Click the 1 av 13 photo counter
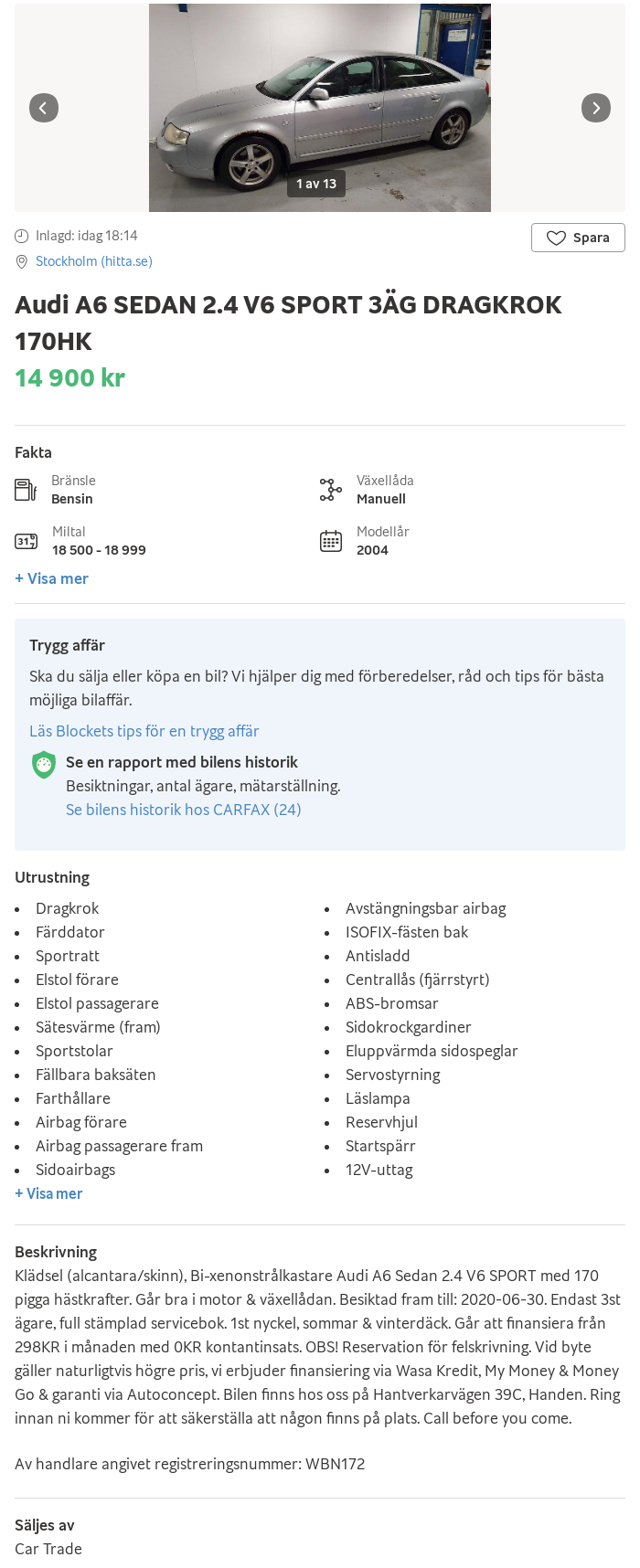This screenshot has height=1568, width=640. [x=316, y=184]
